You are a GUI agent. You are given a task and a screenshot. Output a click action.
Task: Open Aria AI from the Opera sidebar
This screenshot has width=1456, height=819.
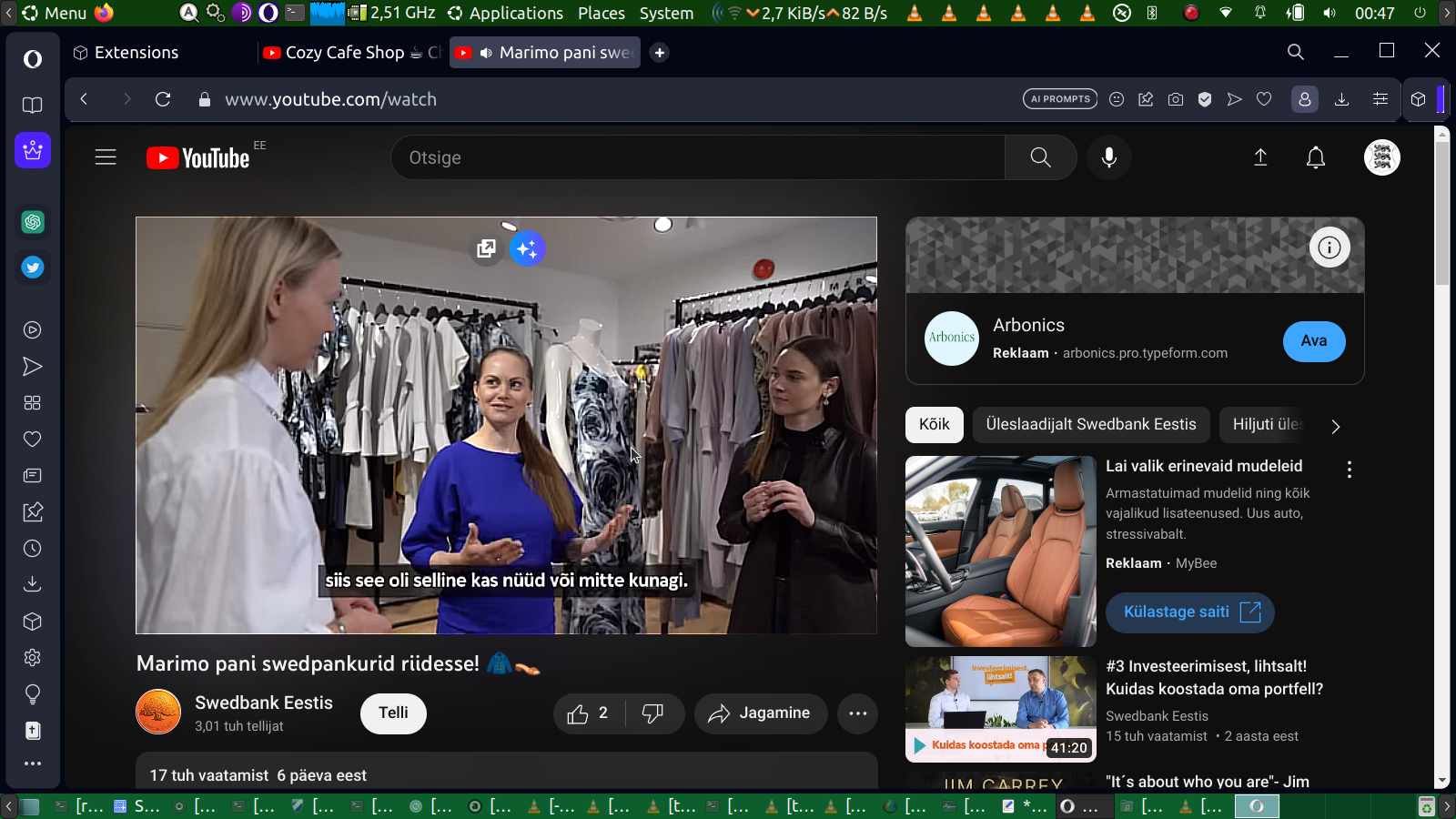(x=33, y=150)
